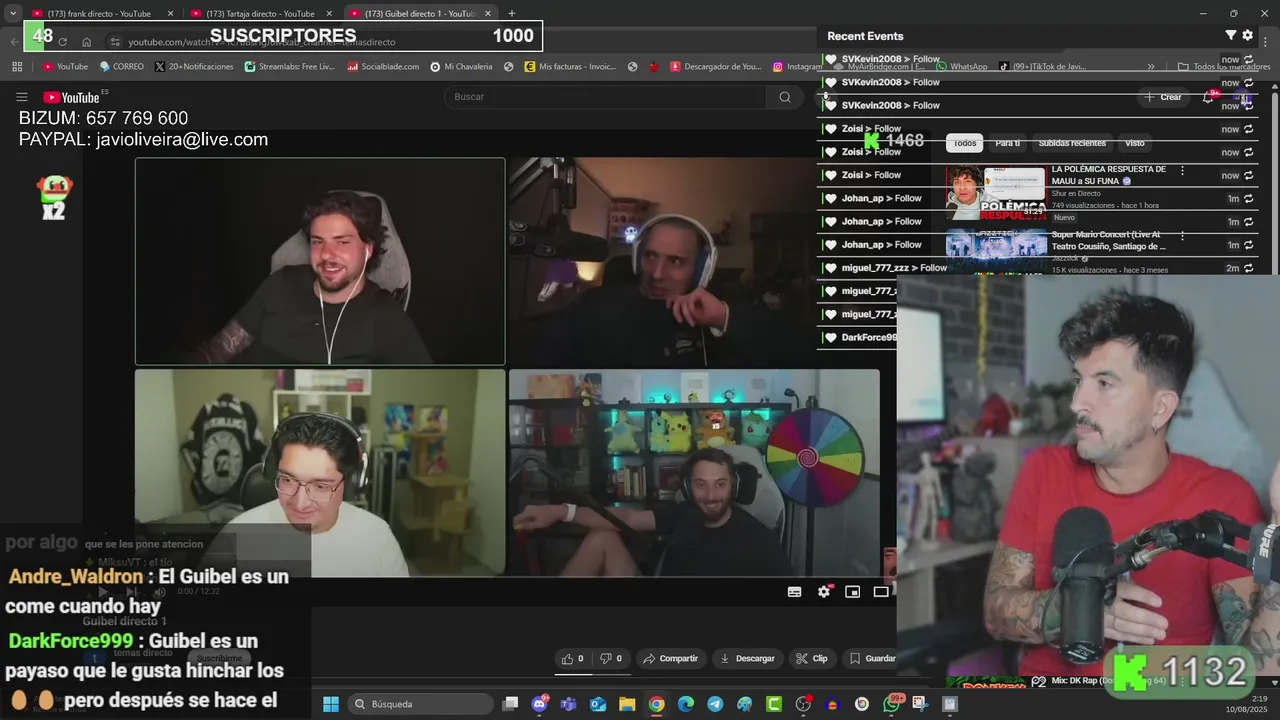
Task: Select the Guibel directo 1 tab
Action: (x=420, y=14)
